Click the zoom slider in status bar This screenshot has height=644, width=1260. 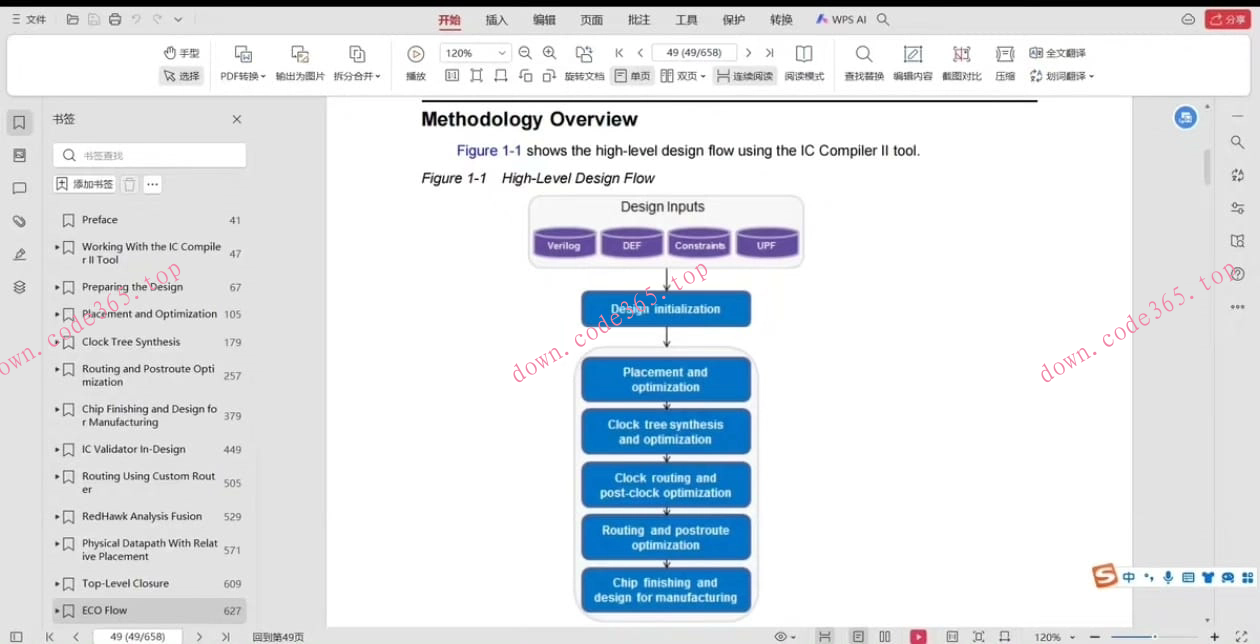(x=1154, y=637)
